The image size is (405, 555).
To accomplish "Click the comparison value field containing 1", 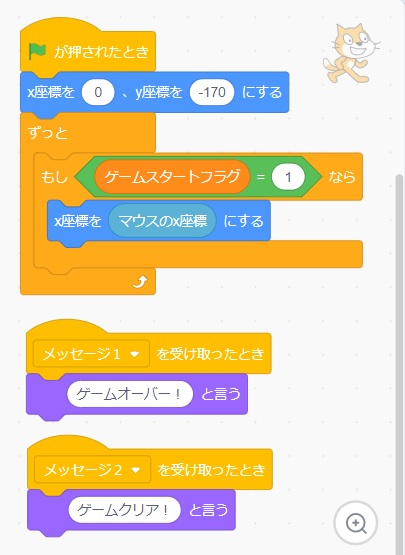I will tap(288, 177).
